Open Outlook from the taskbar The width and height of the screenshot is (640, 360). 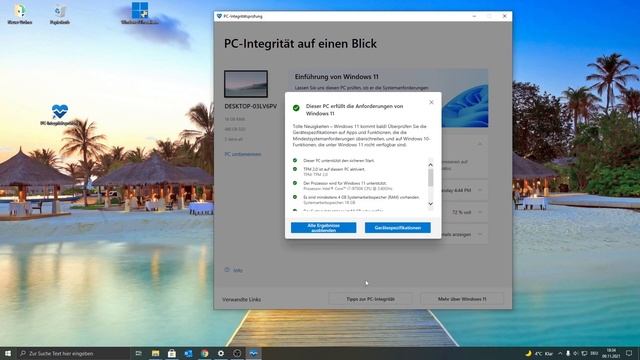pyautogui.click(x=188, y=353)
